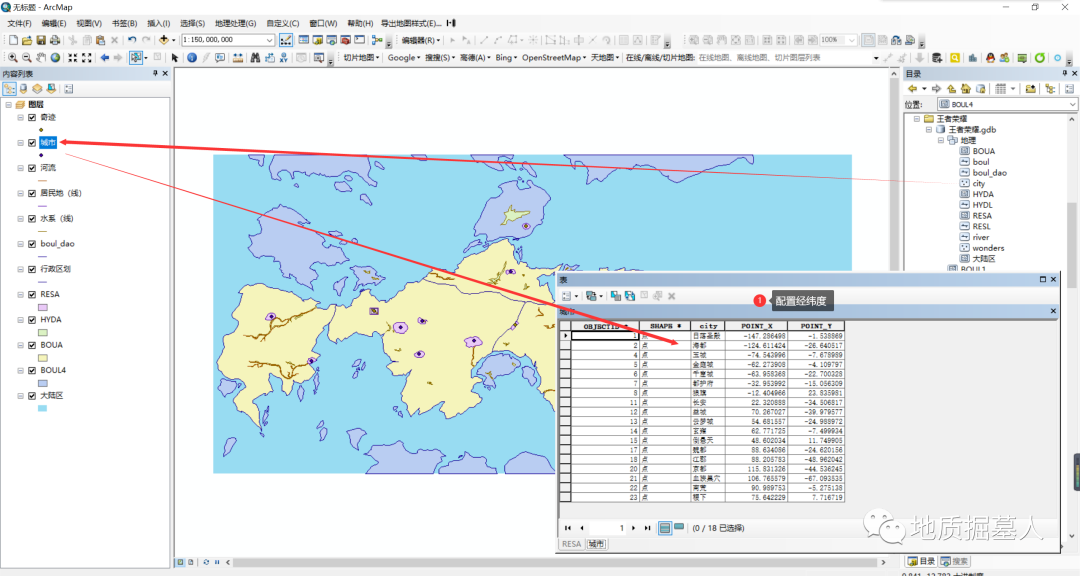The height and width of the screenshot is (576, 1080).
Task: Uncheck the RESA layer
Action: [32, 295]
